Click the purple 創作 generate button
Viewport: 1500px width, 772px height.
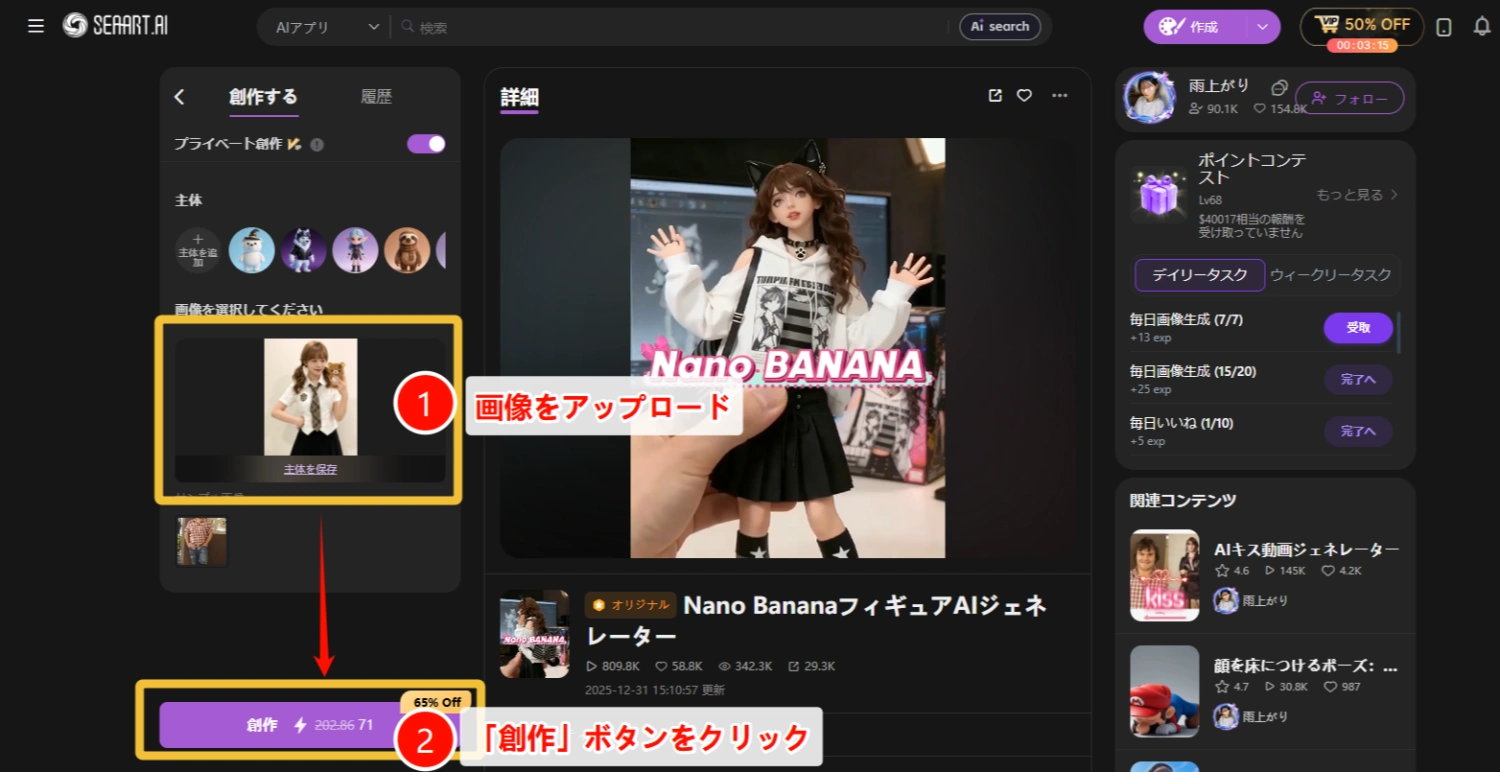click(310, 725)
